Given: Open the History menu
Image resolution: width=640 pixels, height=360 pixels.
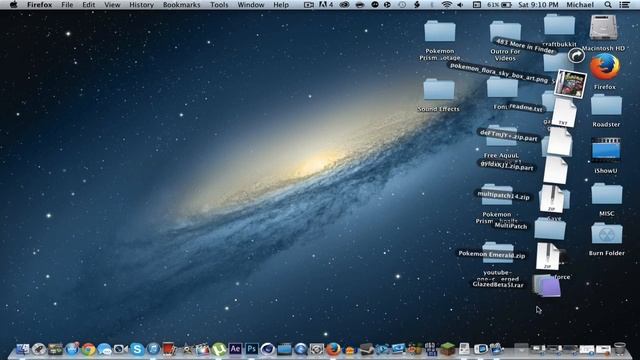Looking at the screenshot, I should pyautogui.click(x=141, y=5).
